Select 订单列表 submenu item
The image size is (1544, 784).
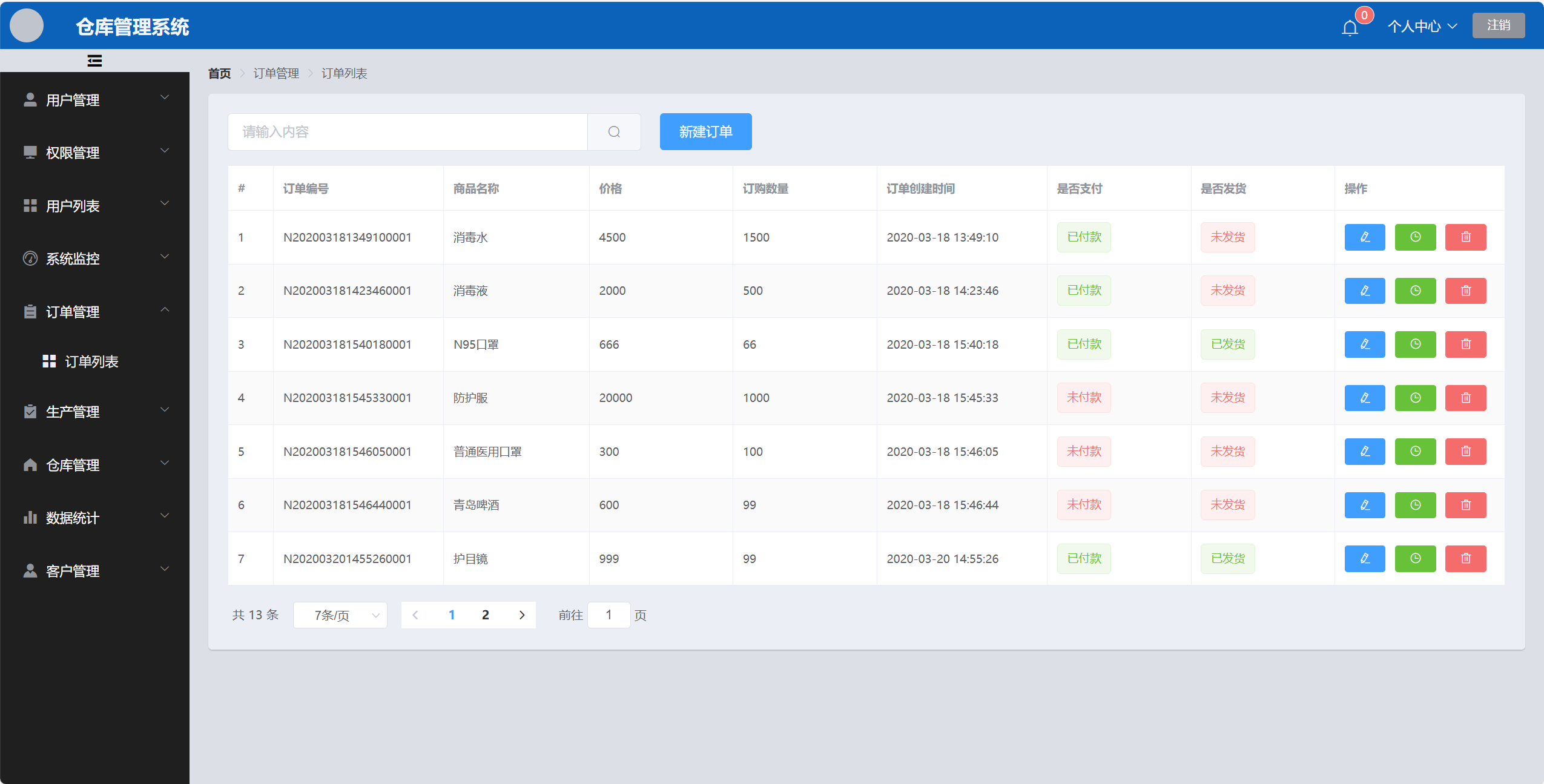click(91, 361)
